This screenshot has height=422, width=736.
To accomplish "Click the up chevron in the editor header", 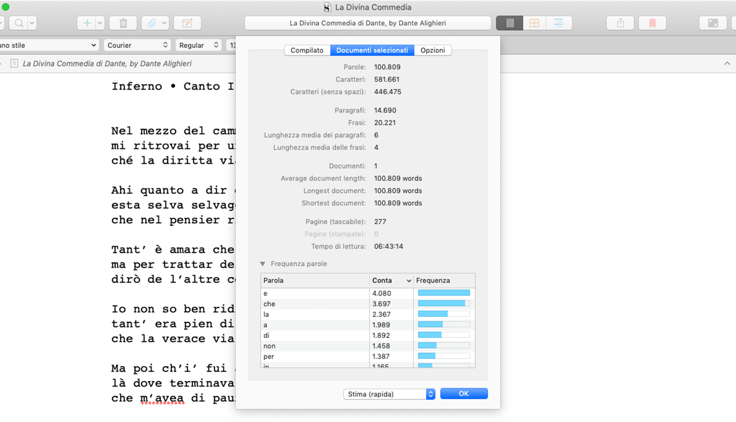I will (727, 63).
